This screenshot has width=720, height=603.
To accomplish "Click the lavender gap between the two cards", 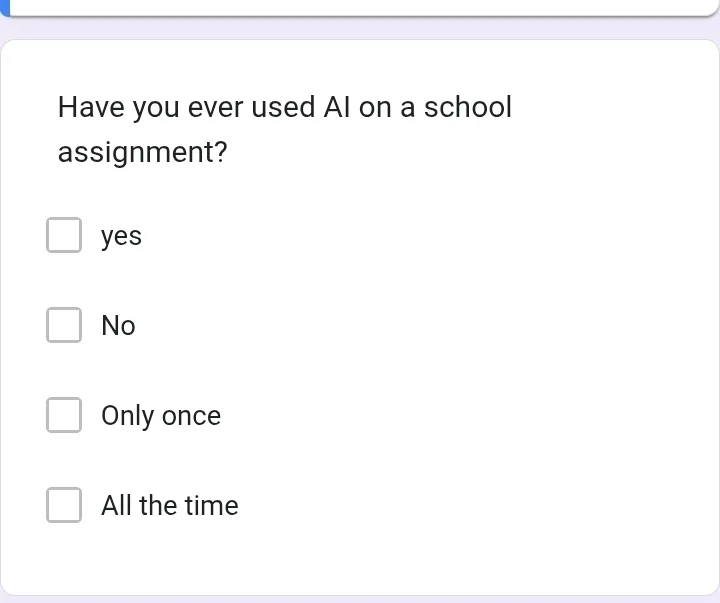I will tap(360, 28).
